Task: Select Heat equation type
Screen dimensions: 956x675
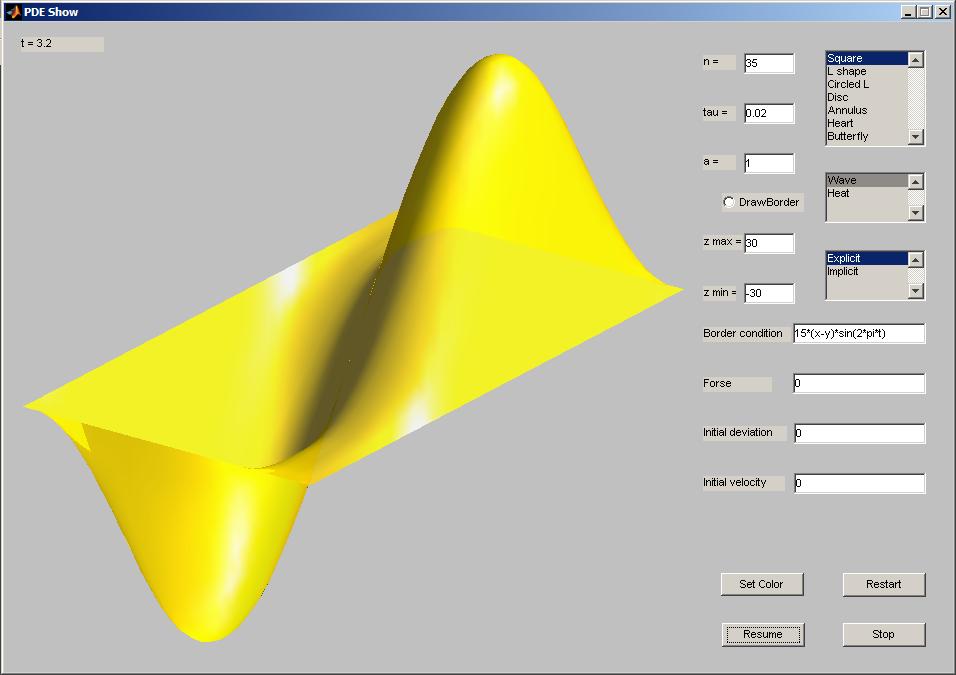Action: (866, 193)
